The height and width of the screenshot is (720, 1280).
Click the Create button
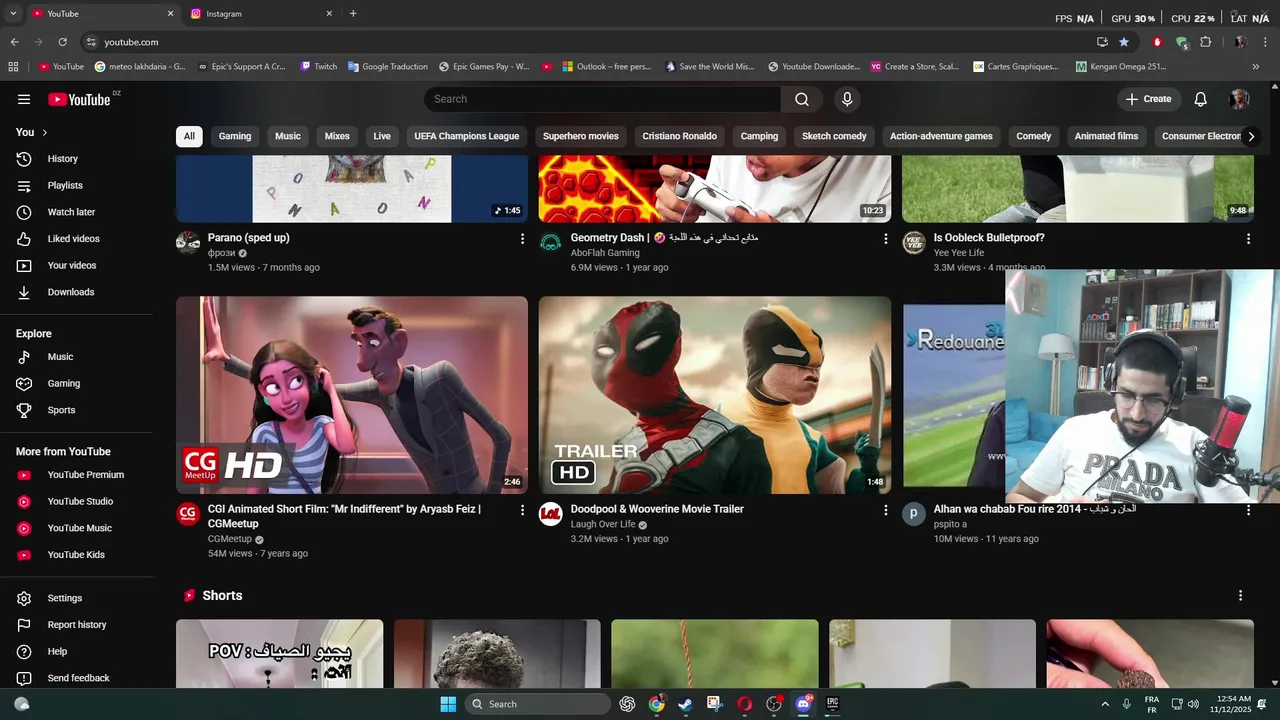(1149, 99)
